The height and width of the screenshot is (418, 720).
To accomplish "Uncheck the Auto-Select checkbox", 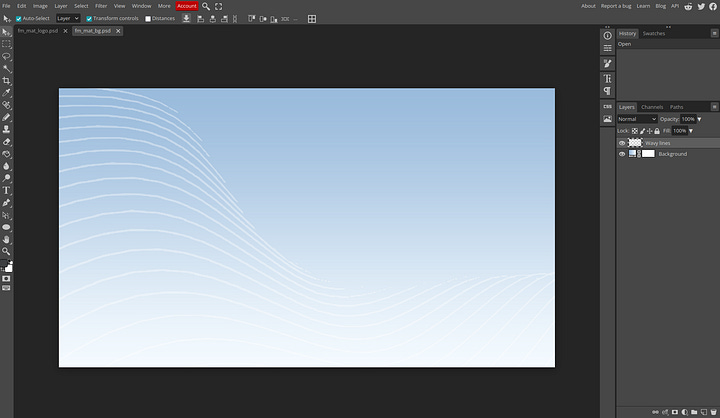I will [x=19, y=19].
